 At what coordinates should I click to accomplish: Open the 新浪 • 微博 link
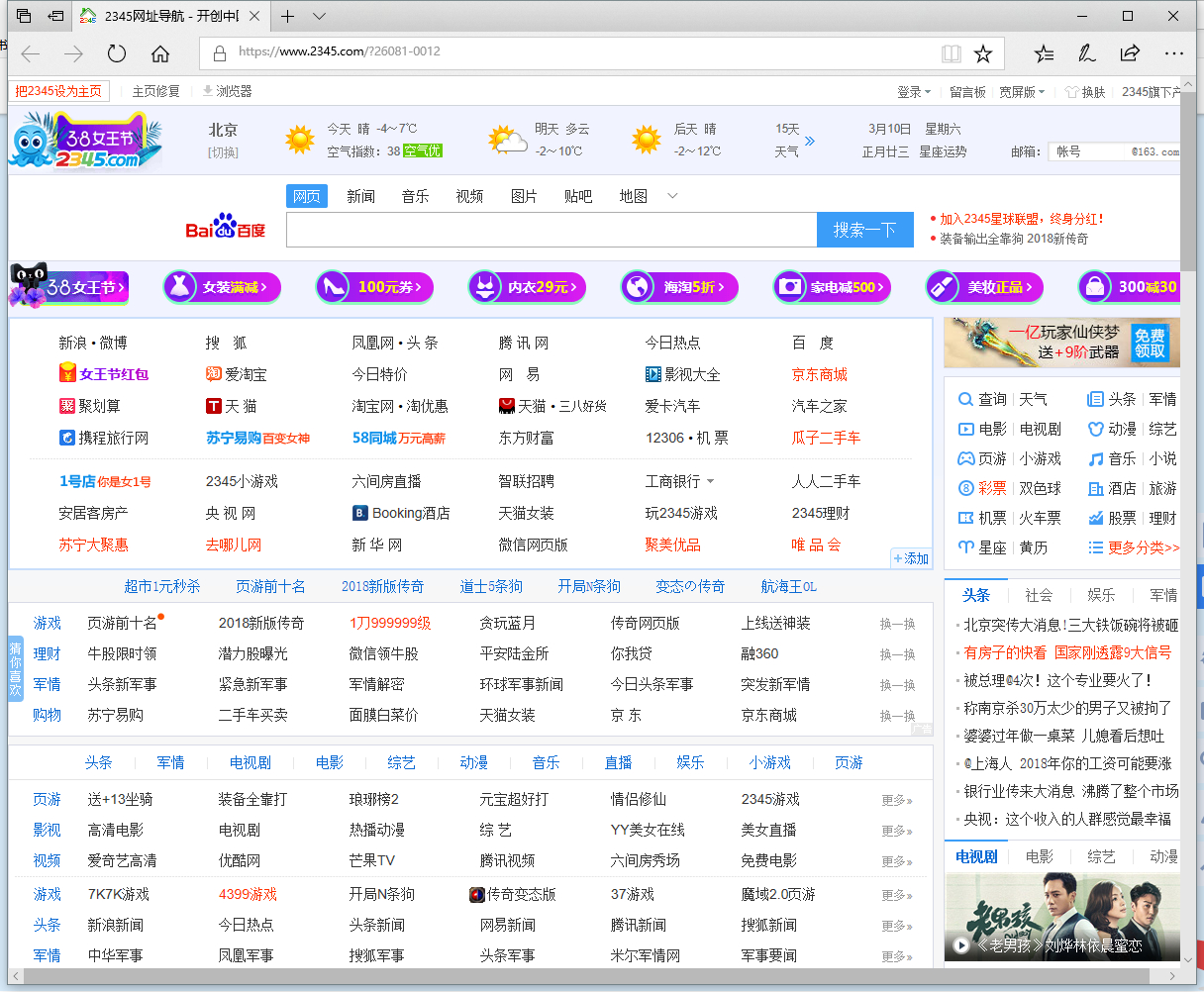[x=93, y=343]
